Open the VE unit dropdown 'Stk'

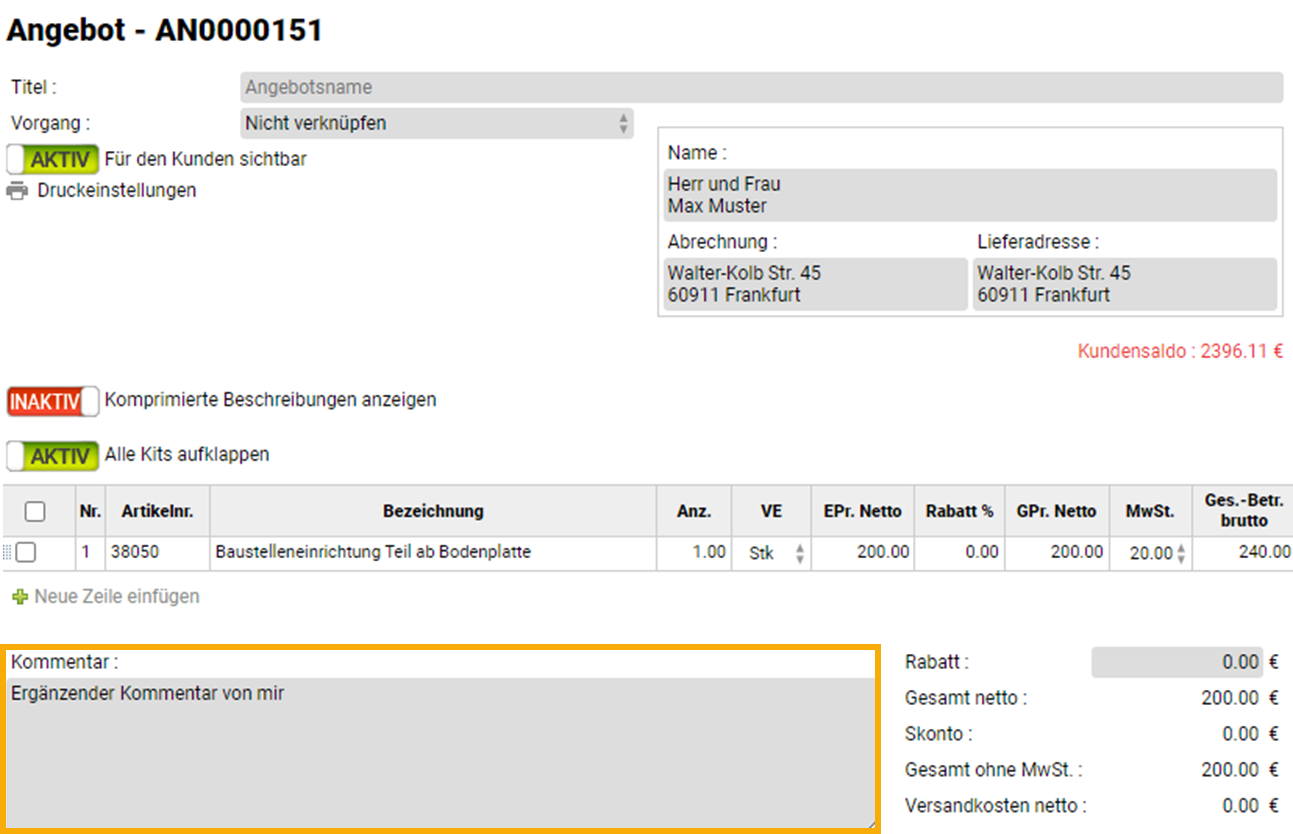pos(771,553)
